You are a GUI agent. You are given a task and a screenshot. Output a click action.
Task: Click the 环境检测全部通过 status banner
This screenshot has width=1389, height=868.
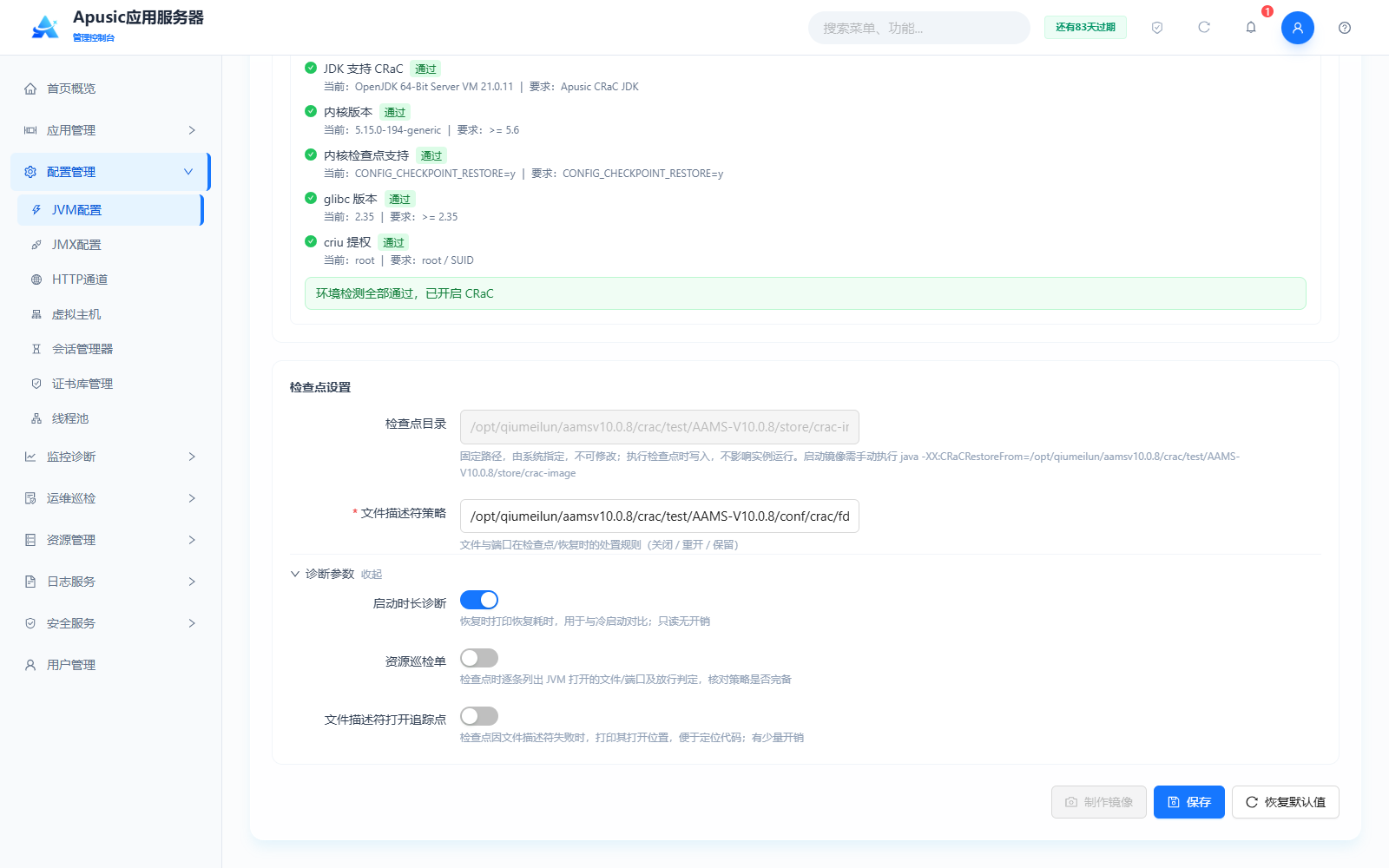[x=806, y=293]
